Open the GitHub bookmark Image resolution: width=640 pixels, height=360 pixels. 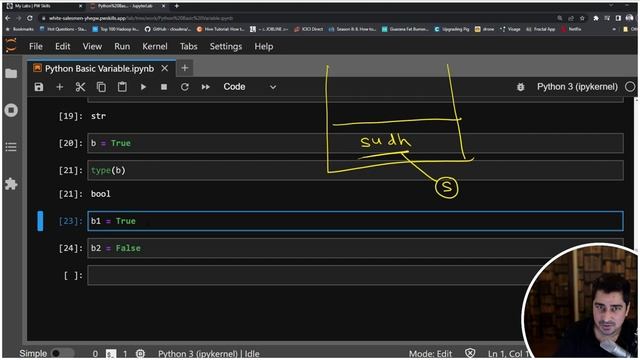(x=168, y=29)
